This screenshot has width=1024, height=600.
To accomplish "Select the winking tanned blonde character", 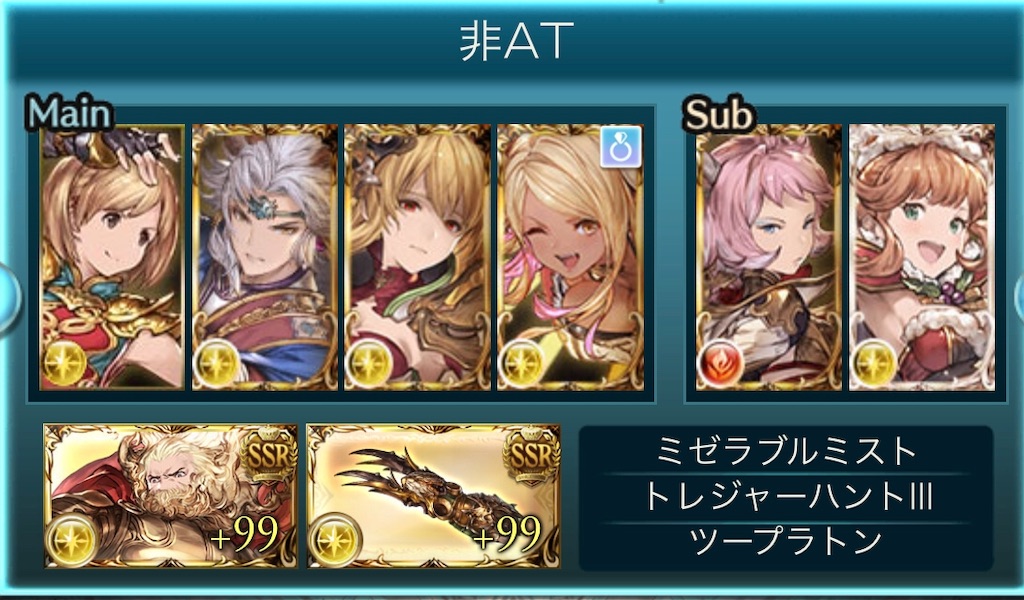I will click(570, 257).
